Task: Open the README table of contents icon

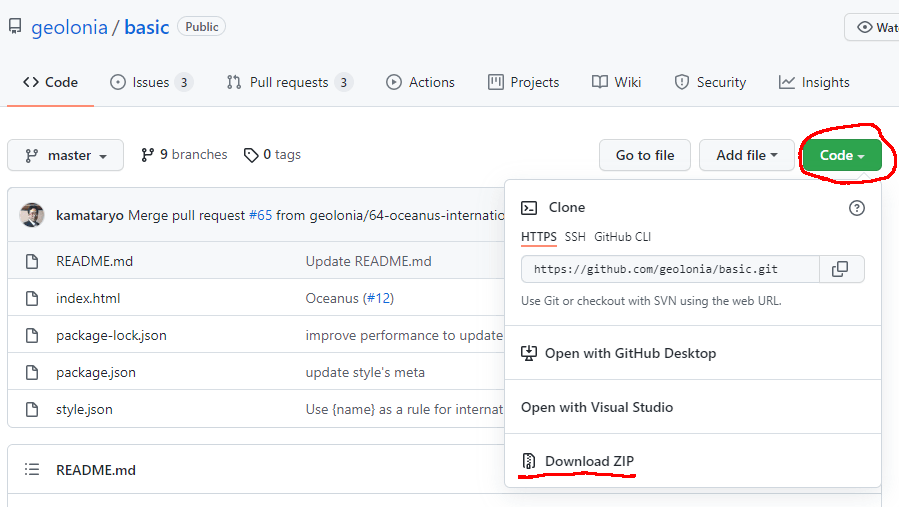Action: pos(32,470)
